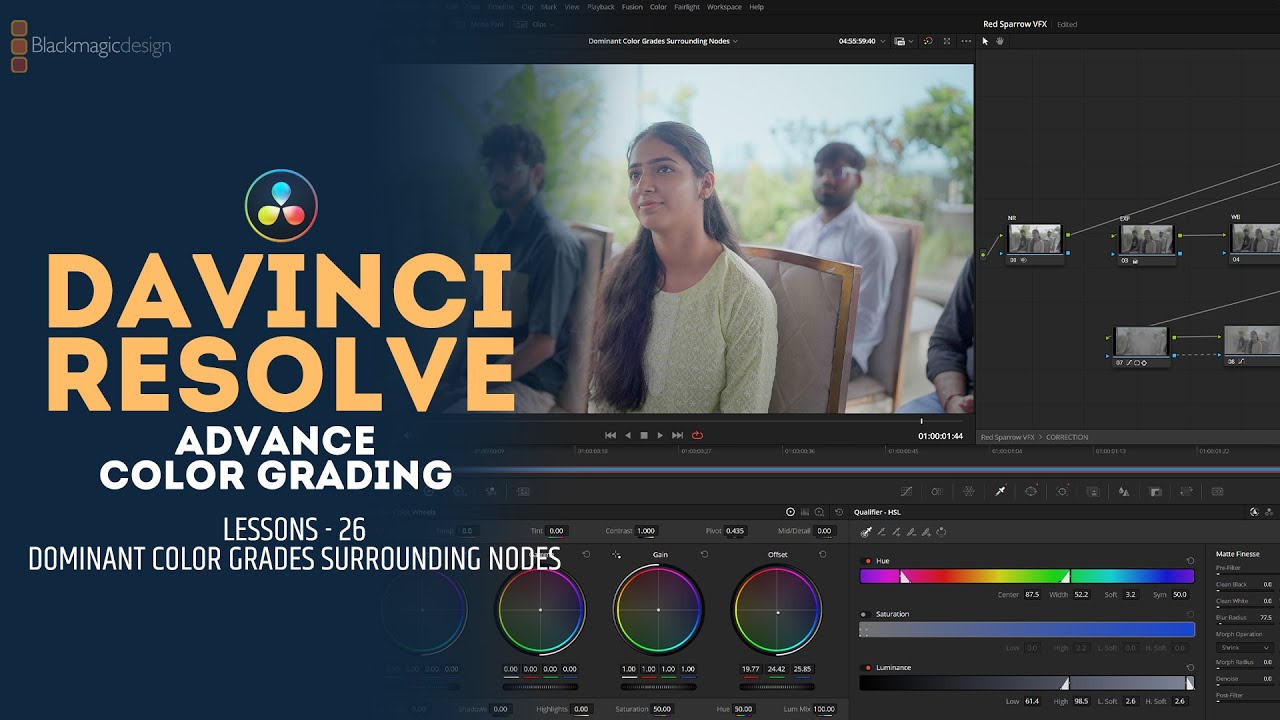Viewport: 1280px width, 720px height.
Task: Click the Blur Radius value 77.5
Action: pos(1266,618)
